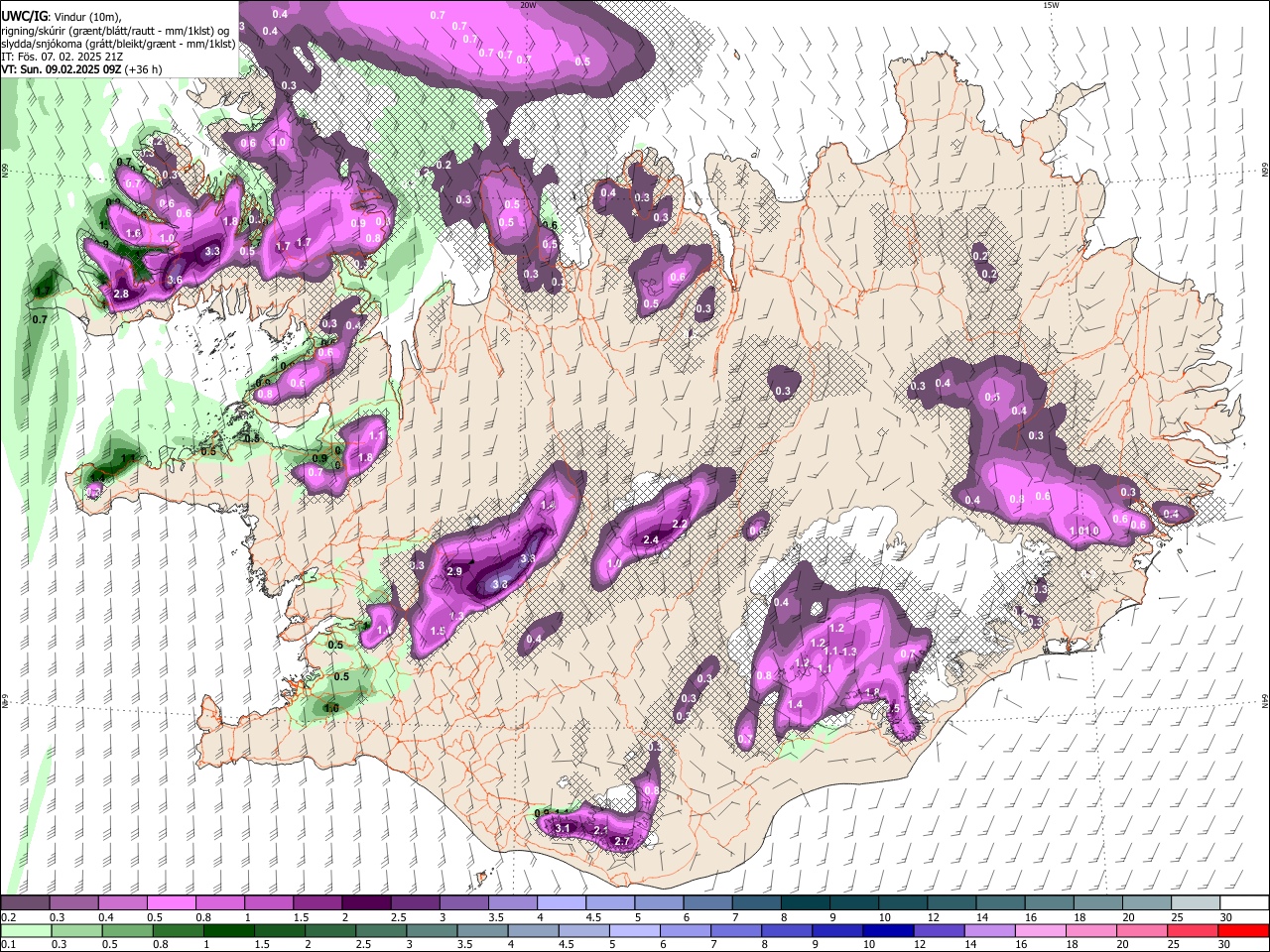
Task: Click the light lavender 4–4.5 snow legend swatch
Action: coord(561,902)
